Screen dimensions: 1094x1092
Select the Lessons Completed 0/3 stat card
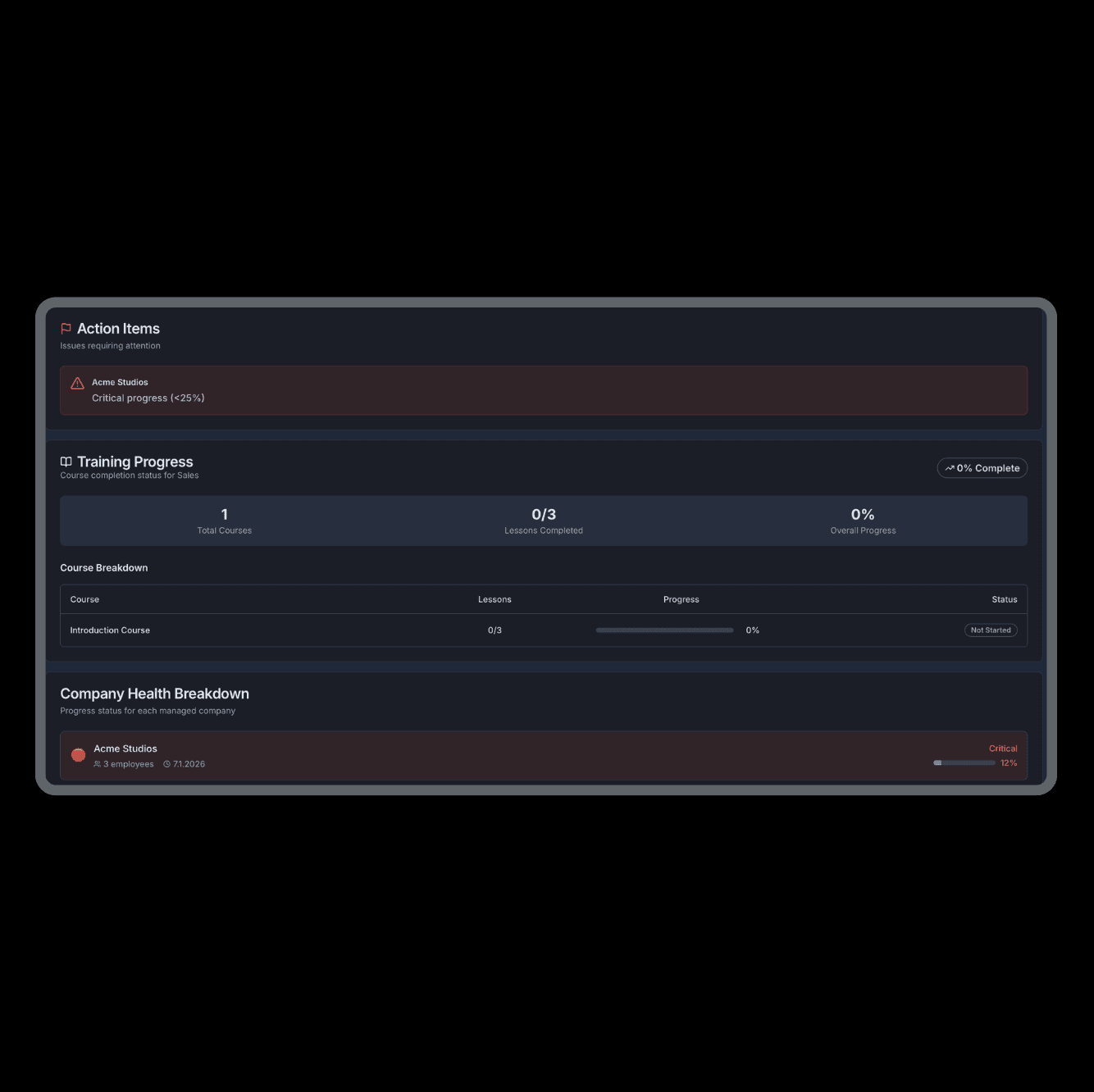544,521
